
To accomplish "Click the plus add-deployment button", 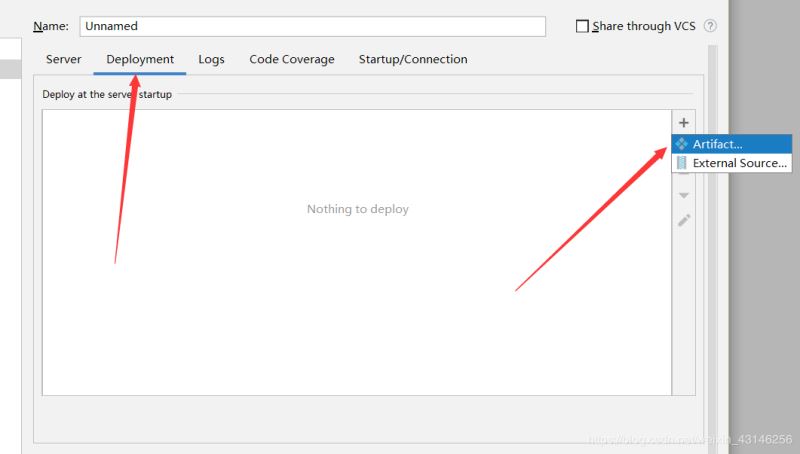I will pos(684,122).
